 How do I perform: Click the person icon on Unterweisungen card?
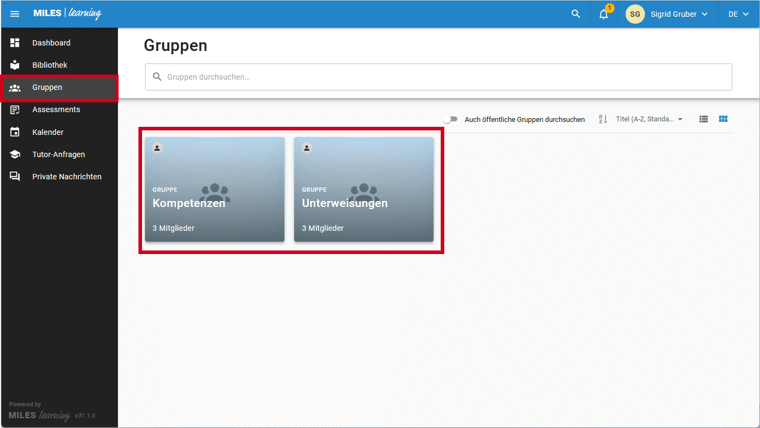307,148
